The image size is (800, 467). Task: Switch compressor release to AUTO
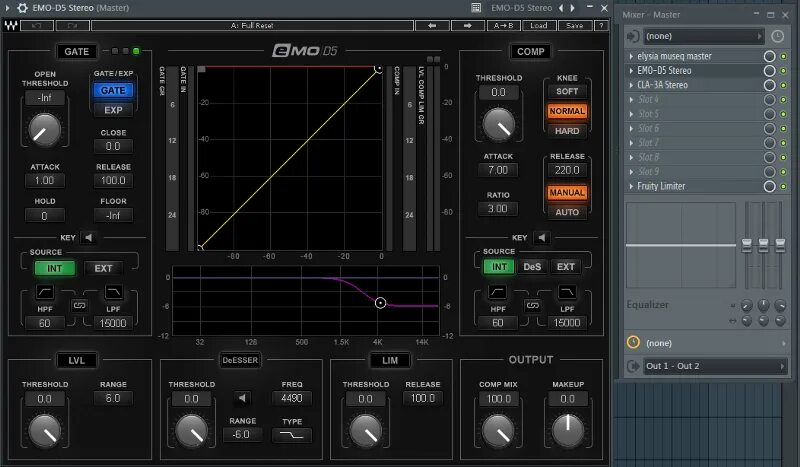(567, 212)
